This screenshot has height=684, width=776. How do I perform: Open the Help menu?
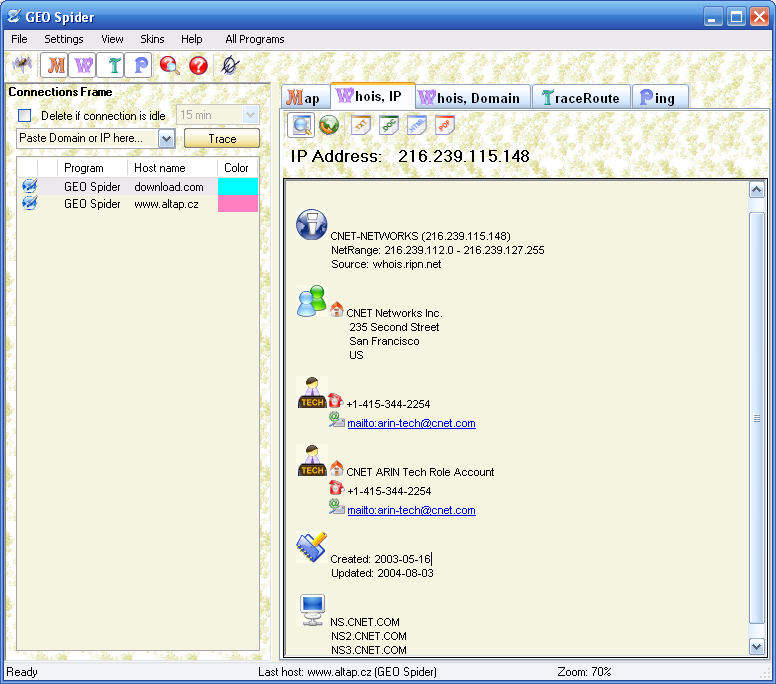tap(192, 39)
